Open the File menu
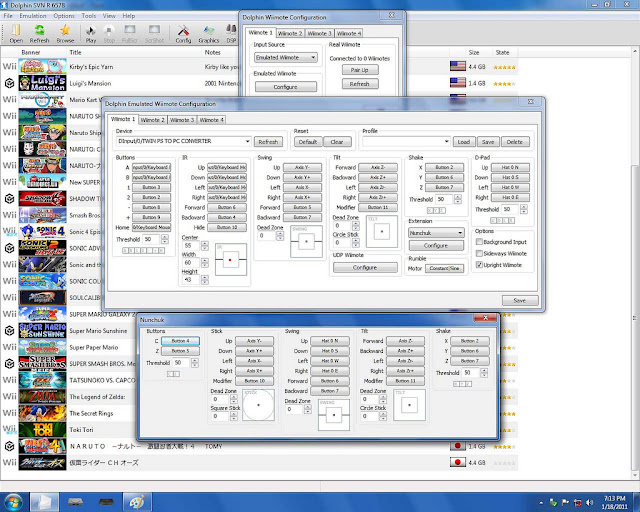Viewport: 640px width, 512px height. 8,16
